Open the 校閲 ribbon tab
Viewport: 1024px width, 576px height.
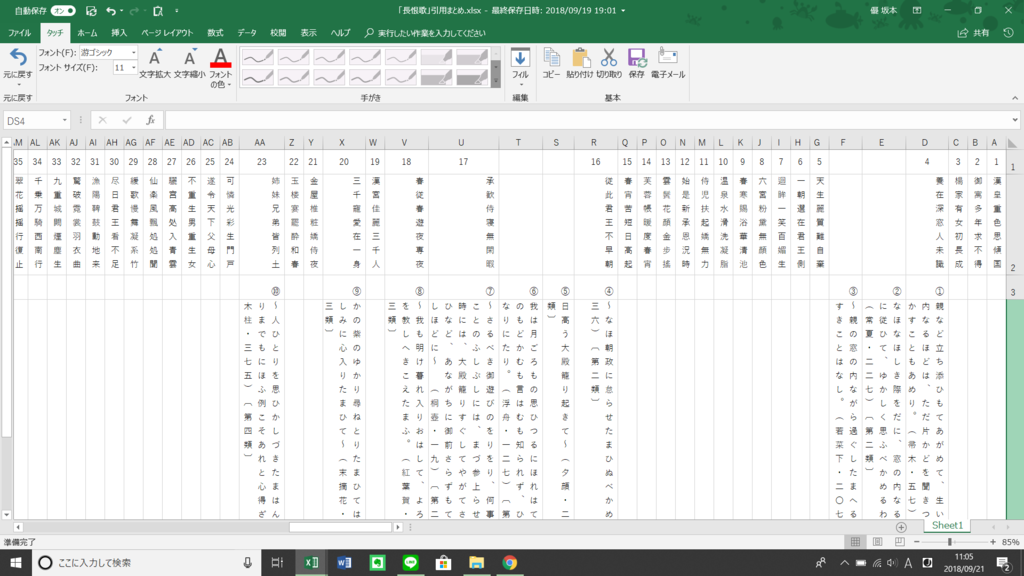(x=278, y=33)
